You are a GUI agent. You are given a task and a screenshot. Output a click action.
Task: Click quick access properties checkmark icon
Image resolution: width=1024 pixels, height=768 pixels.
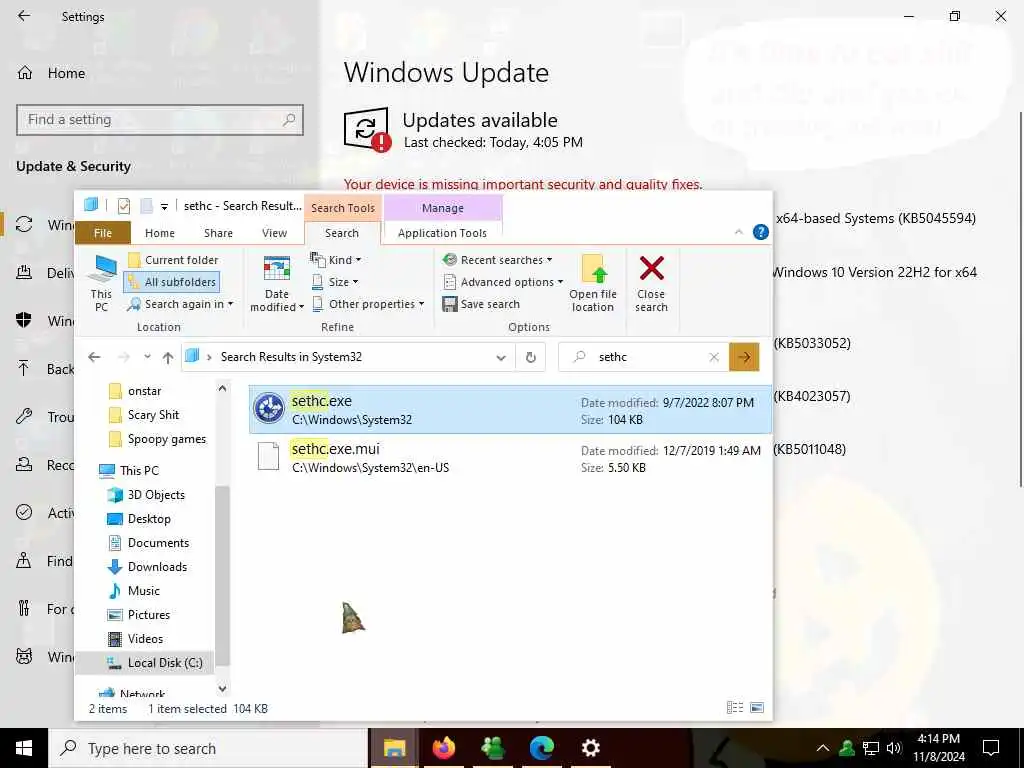tap(123, 206)
